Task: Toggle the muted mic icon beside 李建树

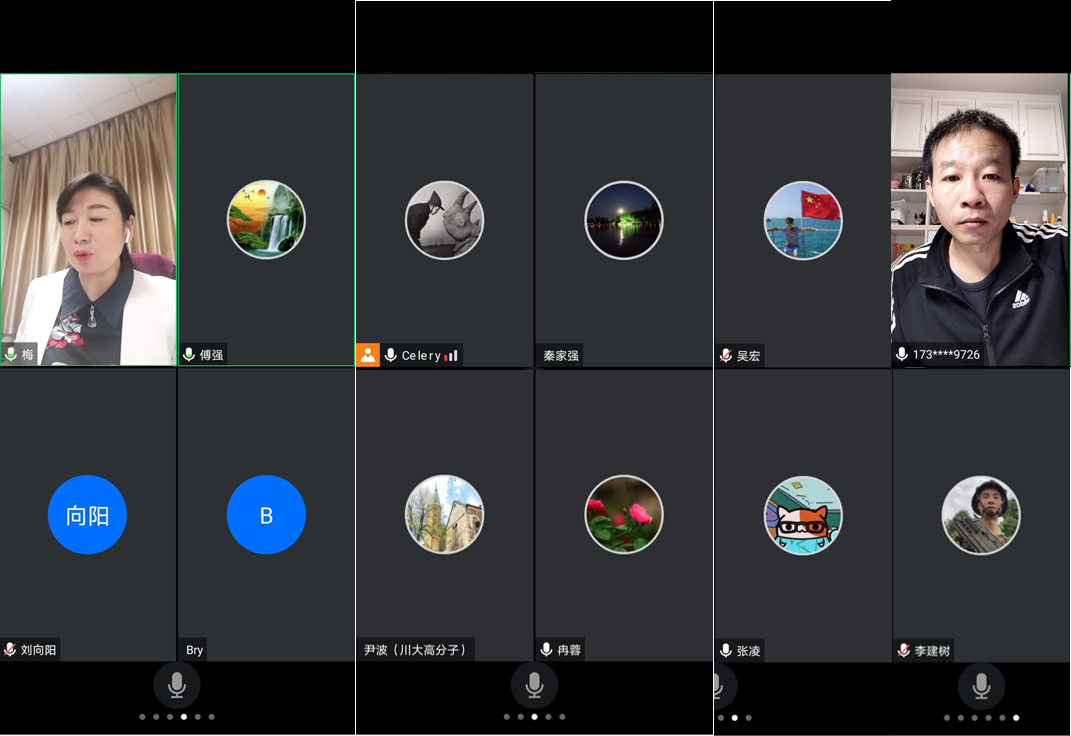Action: coord(904,650)
